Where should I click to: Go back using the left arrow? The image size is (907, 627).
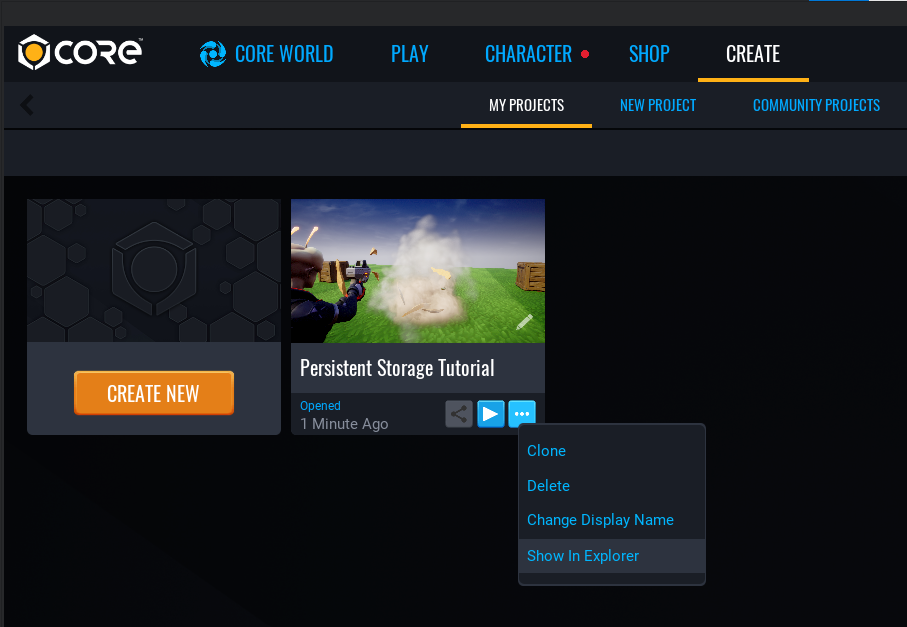[x=27, y=105]
